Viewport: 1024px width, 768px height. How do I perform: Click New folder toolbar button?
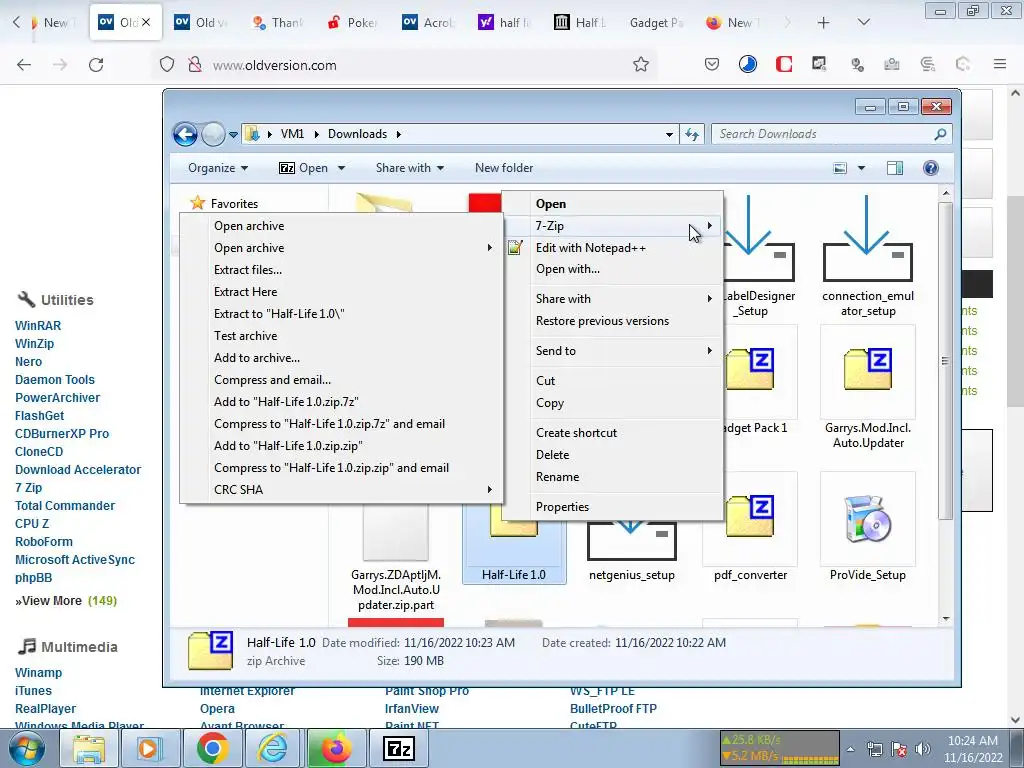(504, 168)
